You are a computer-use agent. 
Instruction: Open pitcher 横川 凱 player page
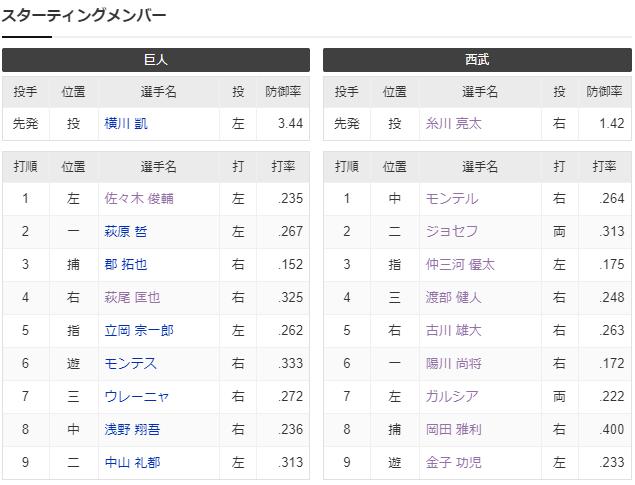click(x=126, y=123)
